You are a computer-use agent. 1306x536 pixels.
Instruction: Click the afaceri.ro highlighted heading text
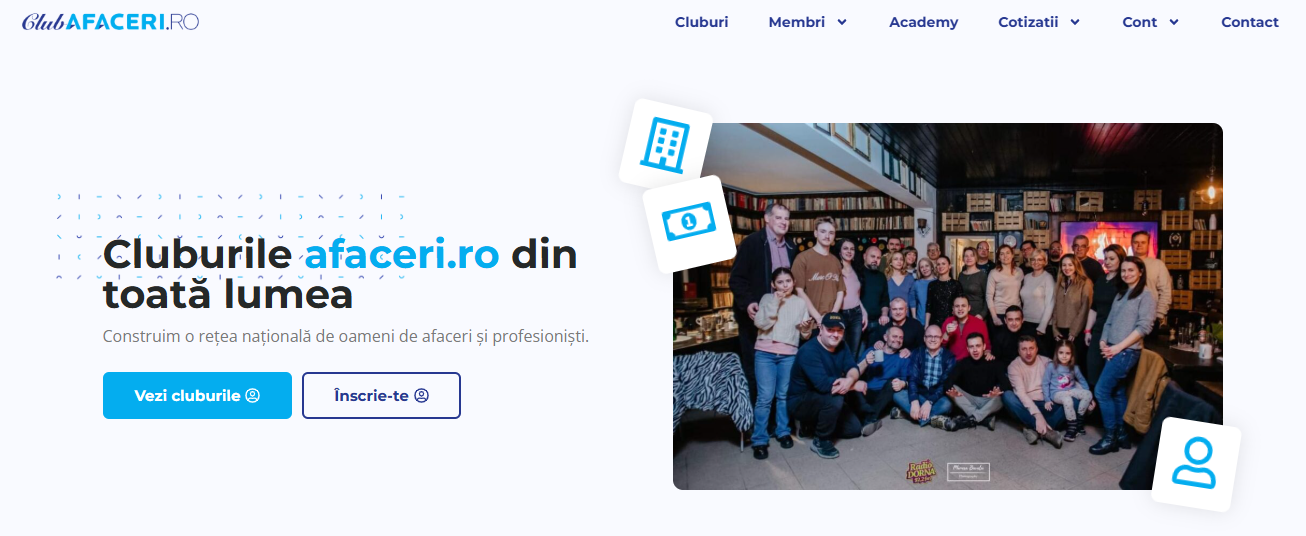coord(401,254)
